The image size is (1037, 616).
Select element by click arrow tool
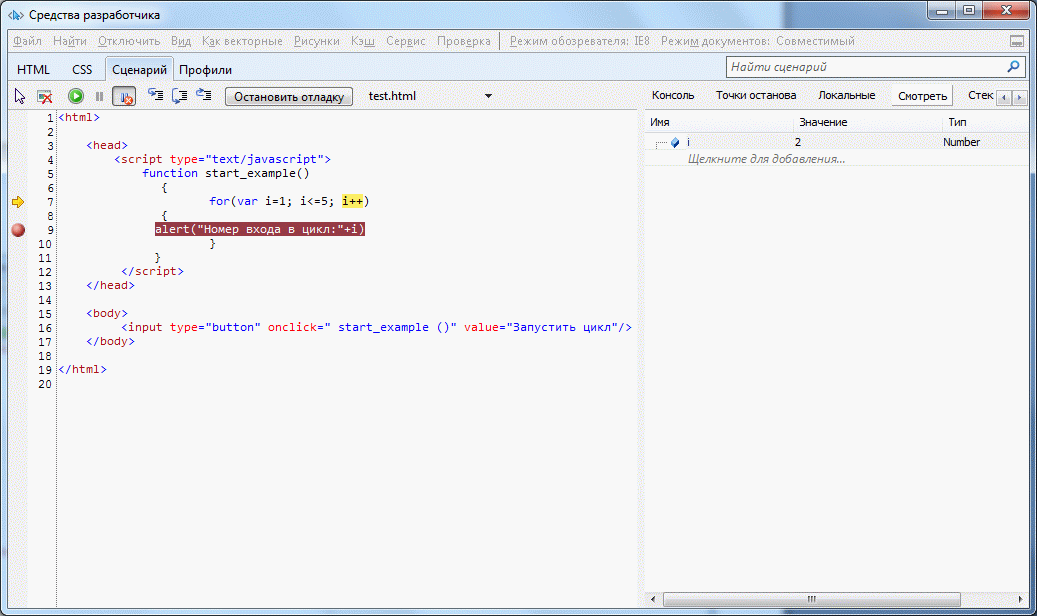click(x=20, y=97)
